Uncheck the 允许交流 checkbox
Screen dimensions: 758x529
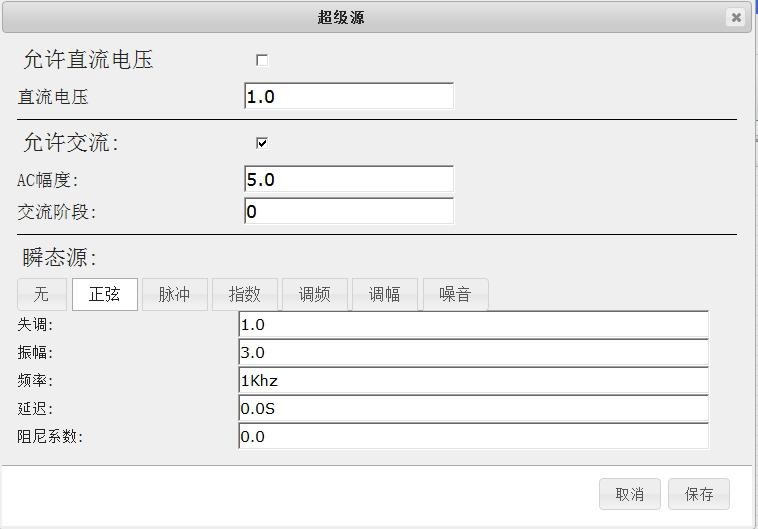(262, 143)
